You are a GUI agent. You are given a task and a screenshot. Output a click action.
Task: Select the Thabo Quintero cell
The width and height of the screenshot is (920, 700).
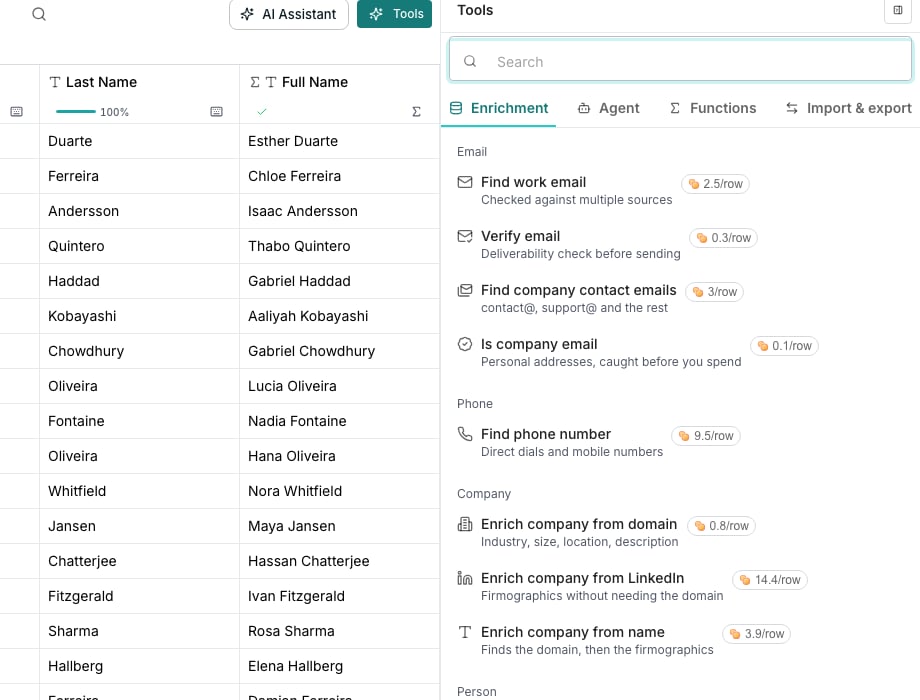(x=339, y=246)
